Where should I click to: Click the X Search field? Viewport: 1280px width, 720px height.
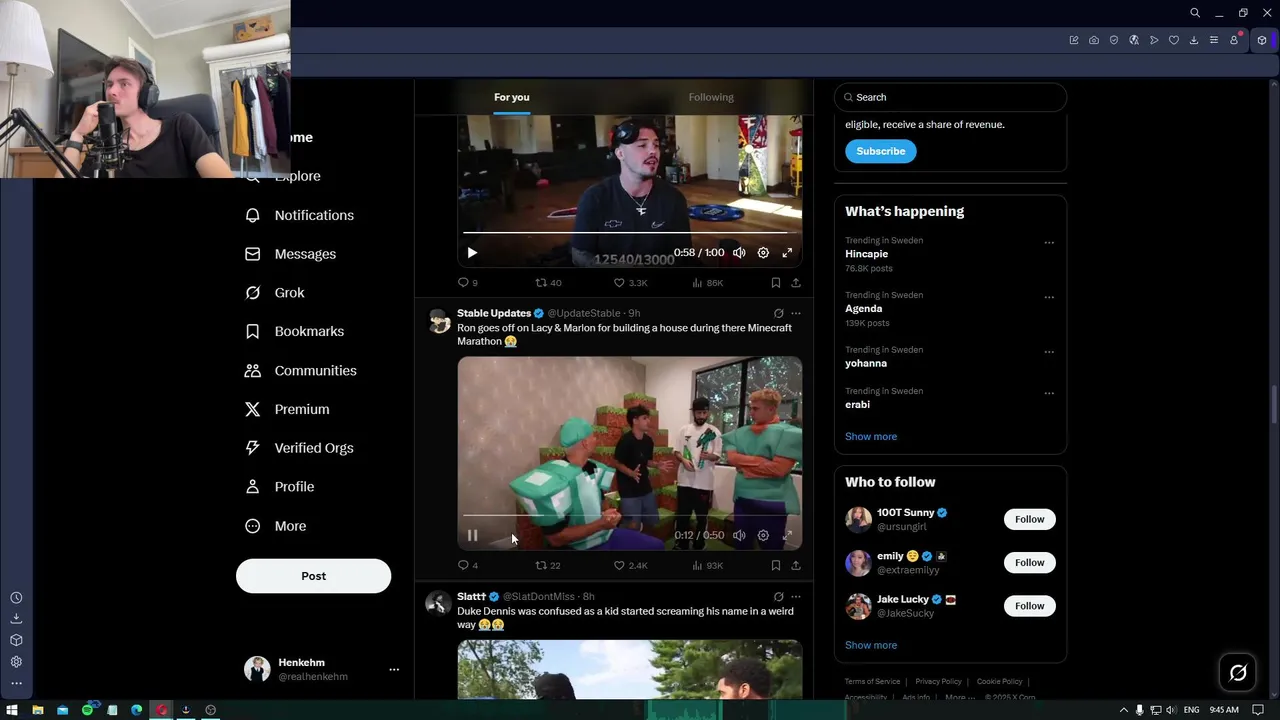click(950, 97)
